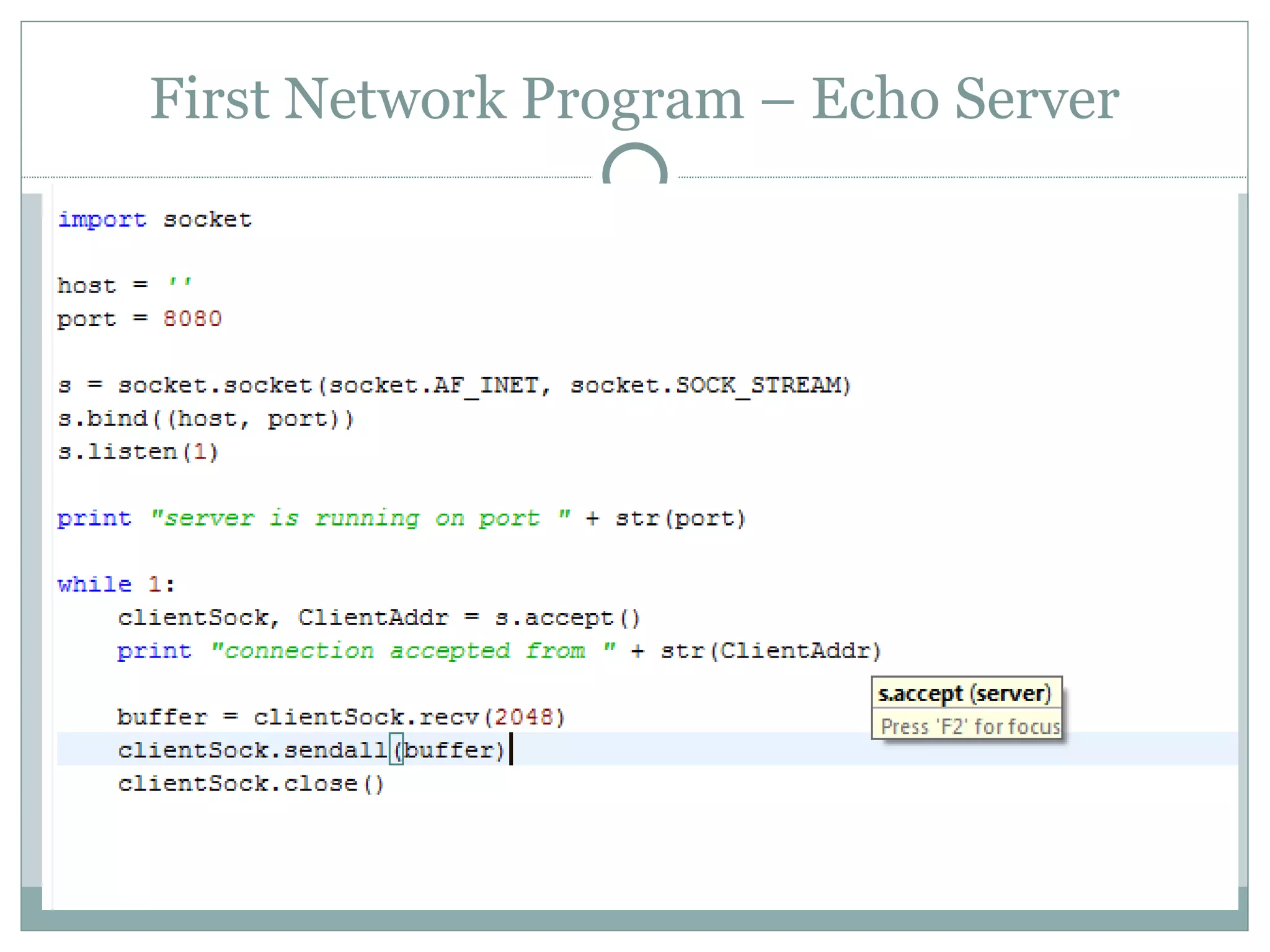Screen dimensions: 1270x952
Task: Click the print "connection accepted from" line
Action: [499, 651]
